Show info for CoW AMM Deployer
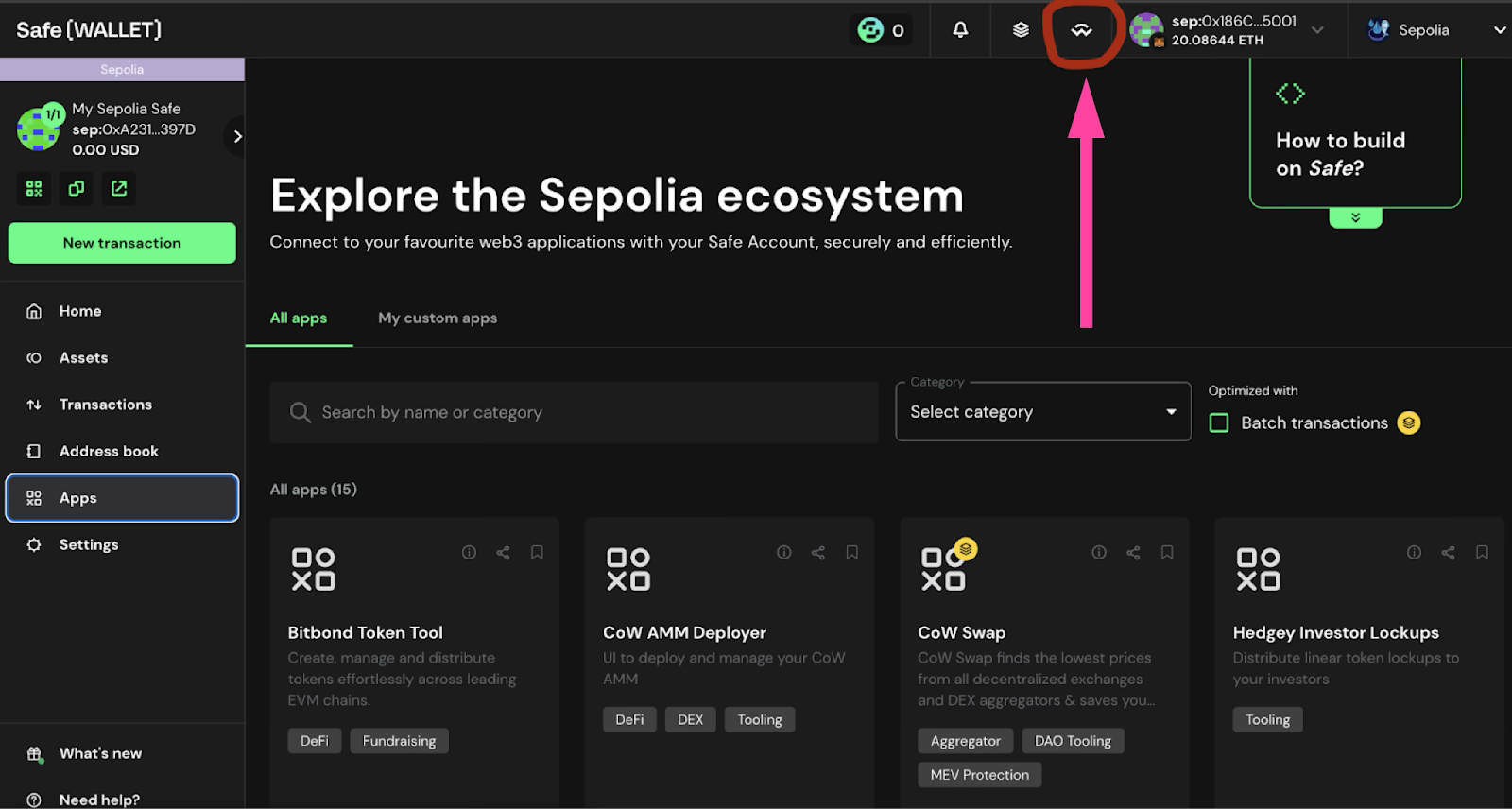Image resolution: width=1512 pixels, height=809 pixels. point(783,553)
